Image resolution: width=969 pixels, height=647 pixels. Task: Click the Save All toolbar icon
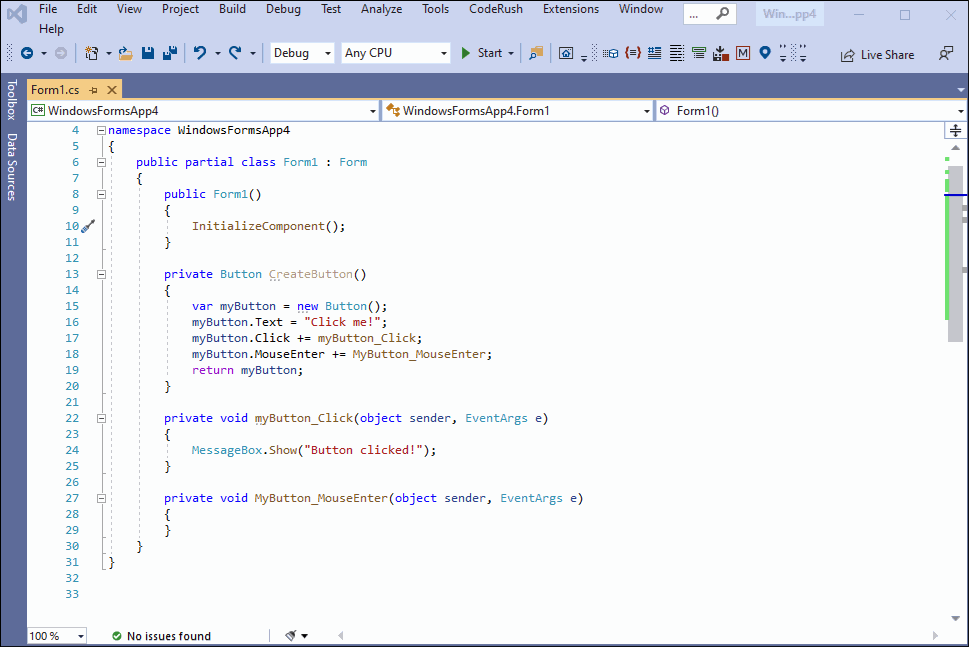click(170, 53)
